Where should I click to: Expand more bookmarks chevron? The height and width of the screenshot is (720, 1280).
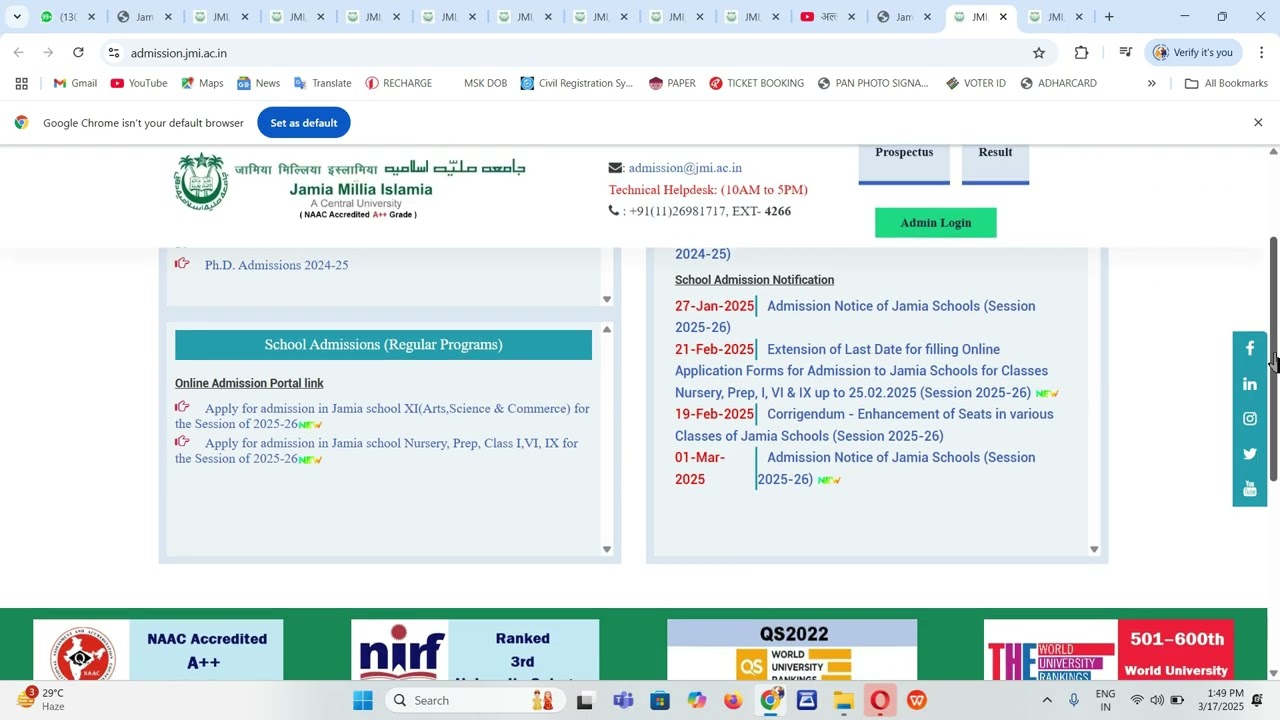tap(1151, 83)
